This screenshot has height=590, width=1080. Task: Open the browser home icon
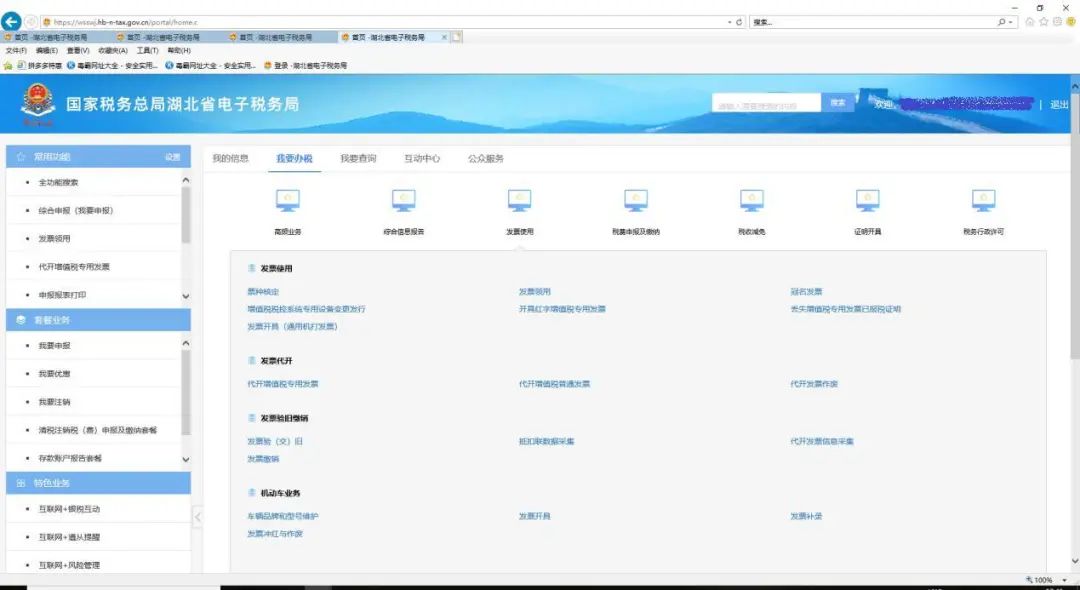point(1030,22)
